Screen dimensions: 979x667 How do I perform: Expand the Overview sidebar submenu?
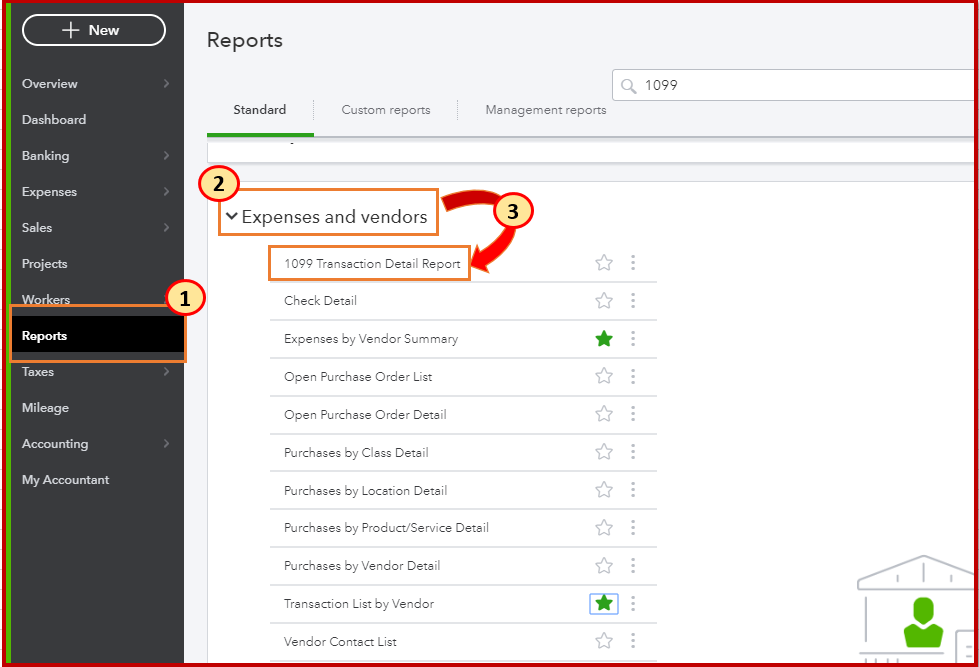[166, 84]
